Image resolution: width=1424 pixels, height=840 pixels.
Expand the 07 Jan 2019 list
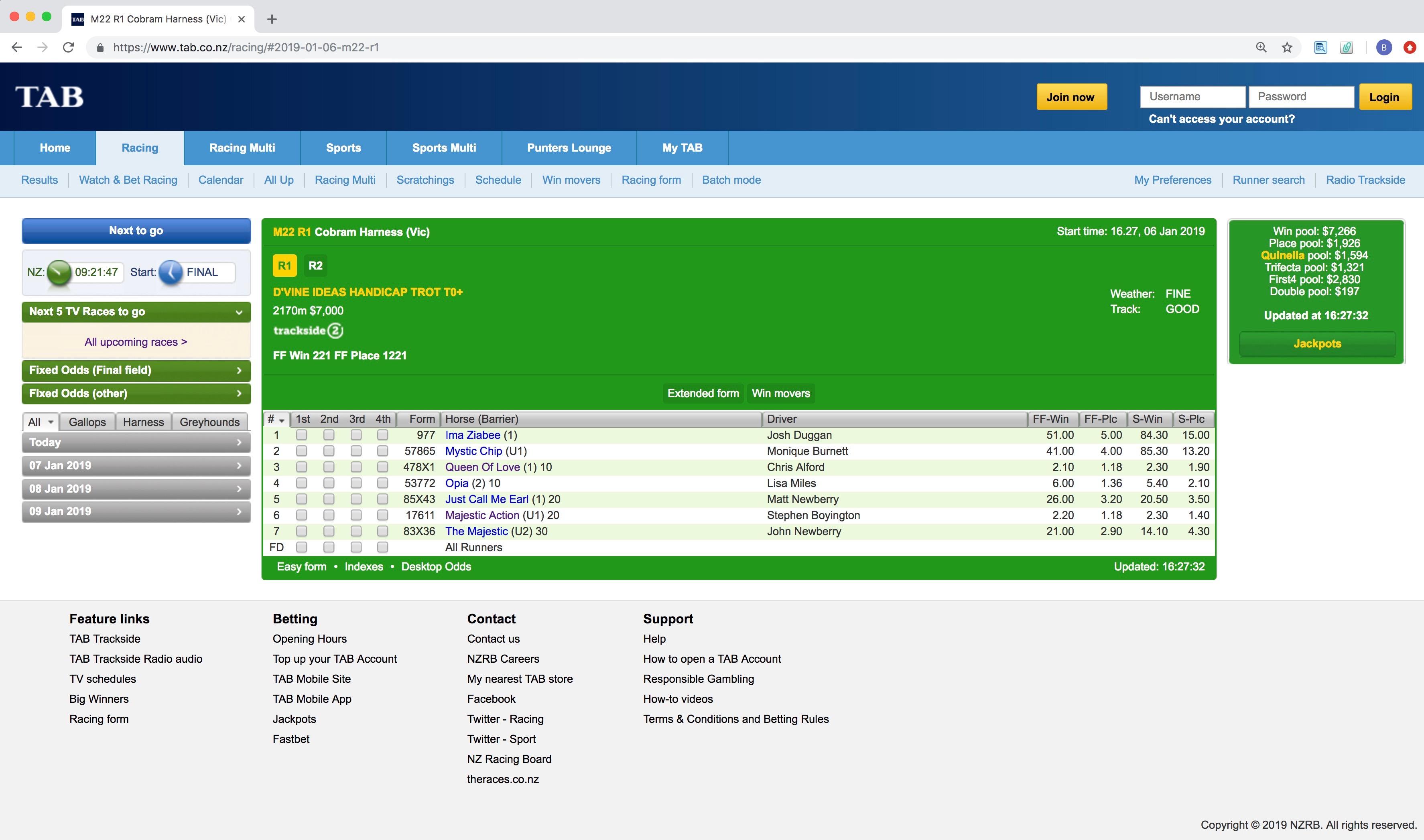coord(136,466)
